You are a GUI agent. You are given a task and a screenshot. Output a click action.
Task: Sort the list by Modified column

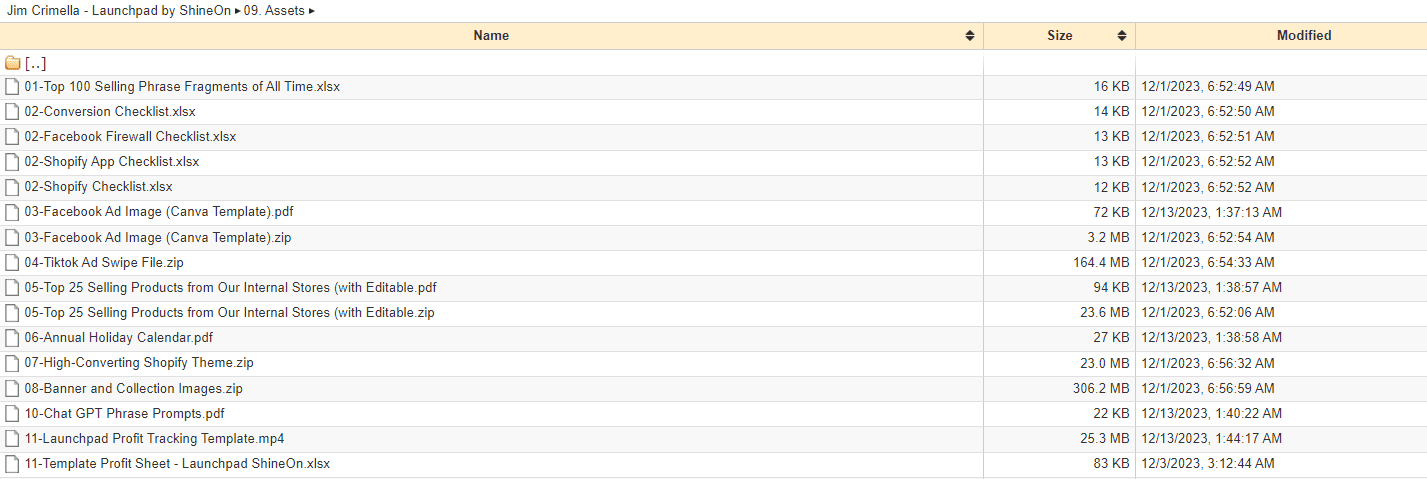click(1304, 35)
